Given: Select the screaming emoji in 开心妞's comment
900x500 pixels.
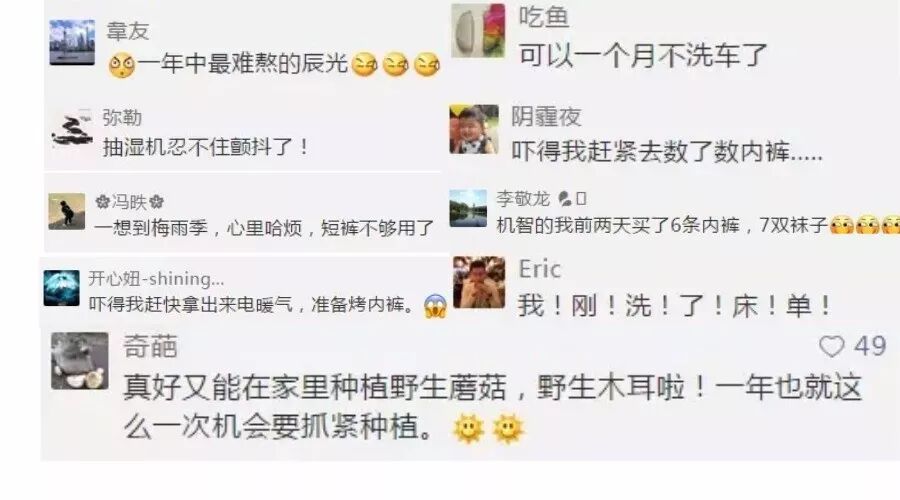Looking at the screenshot, I should click(x=436, y=306).
